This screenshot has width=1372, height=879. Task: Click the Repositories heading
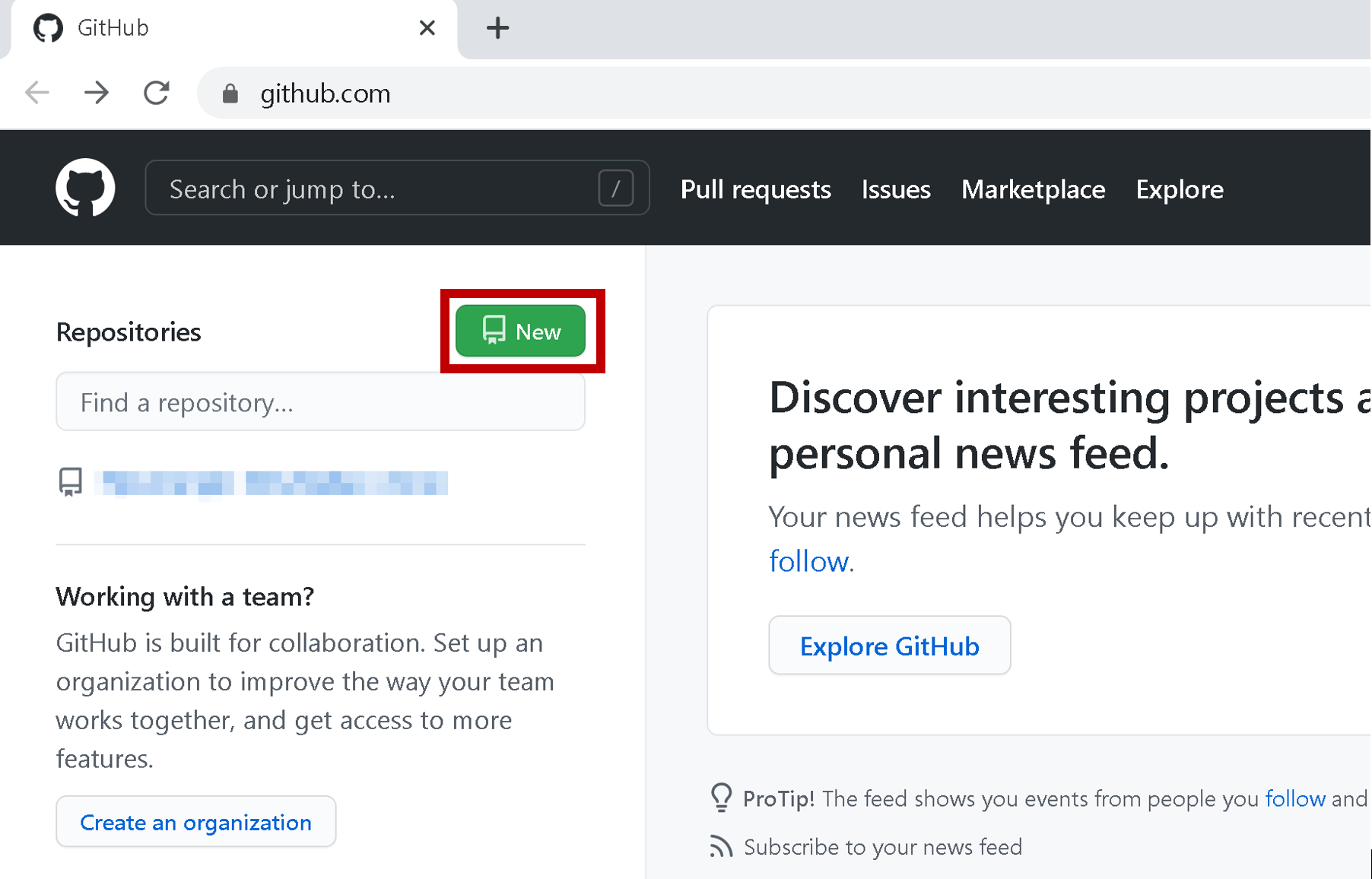(129, 332)
